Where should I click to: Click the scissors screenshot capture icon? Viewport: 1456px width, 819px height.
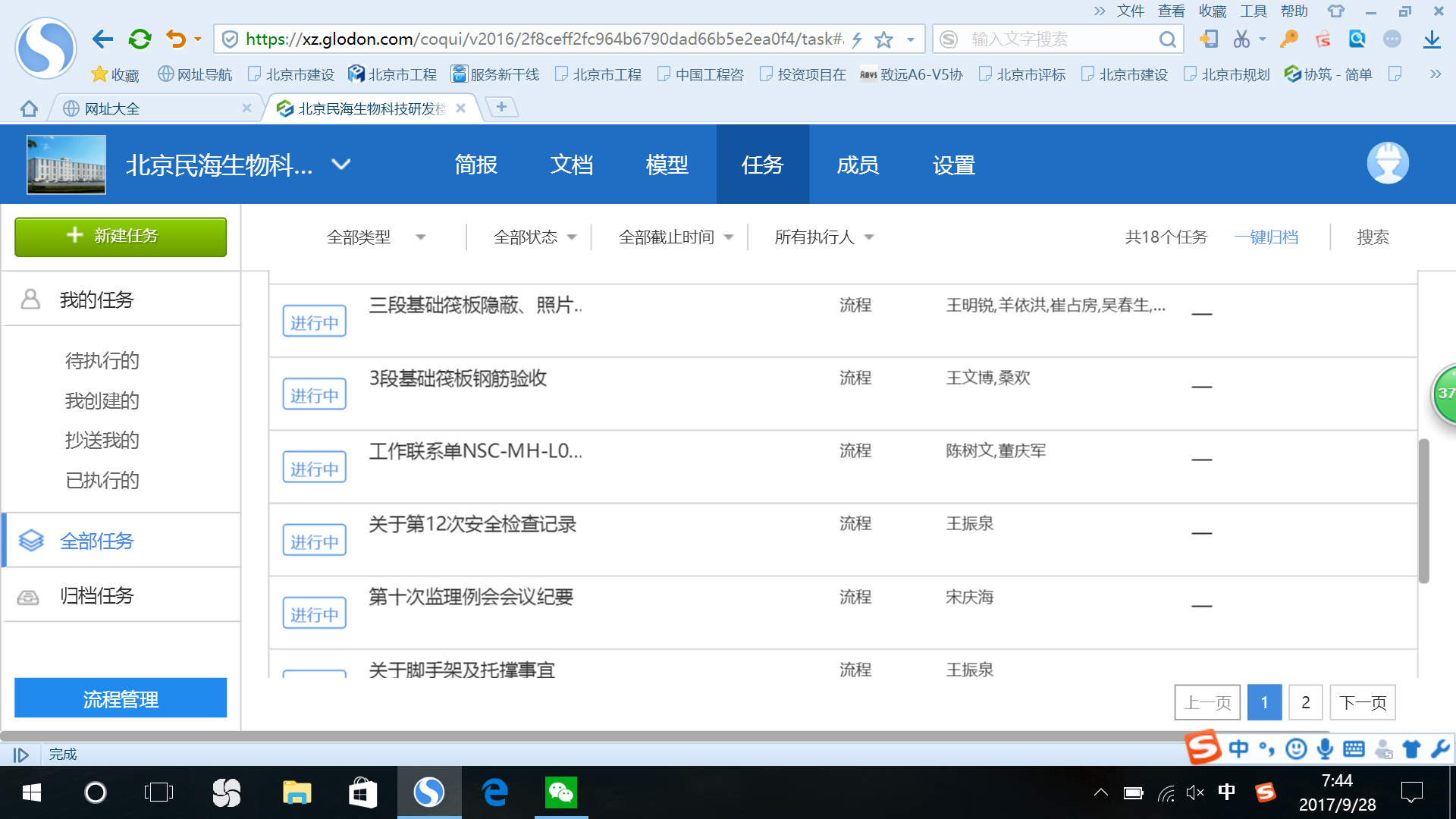coord(1241,39)
